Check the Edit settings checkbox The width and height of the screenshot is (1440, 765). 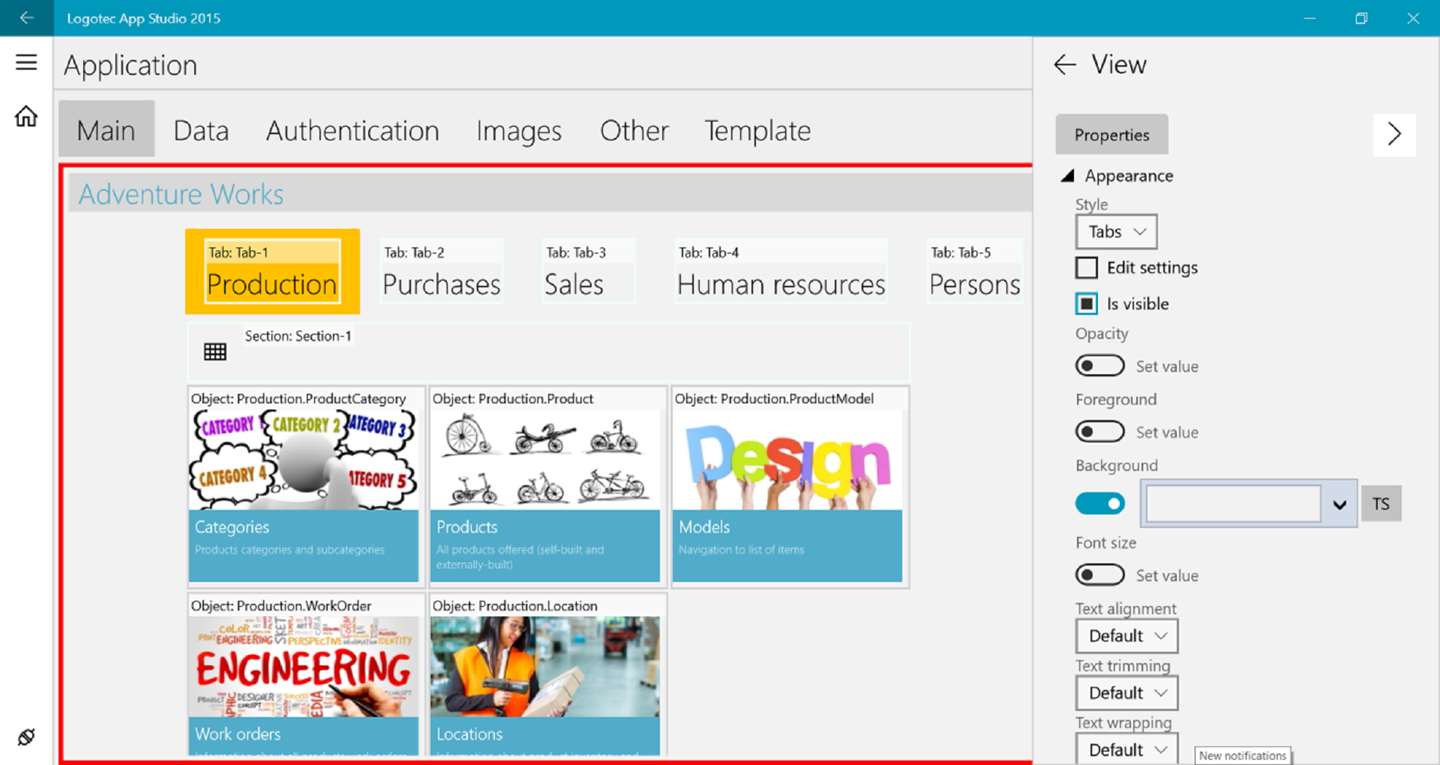[1087, 268]
